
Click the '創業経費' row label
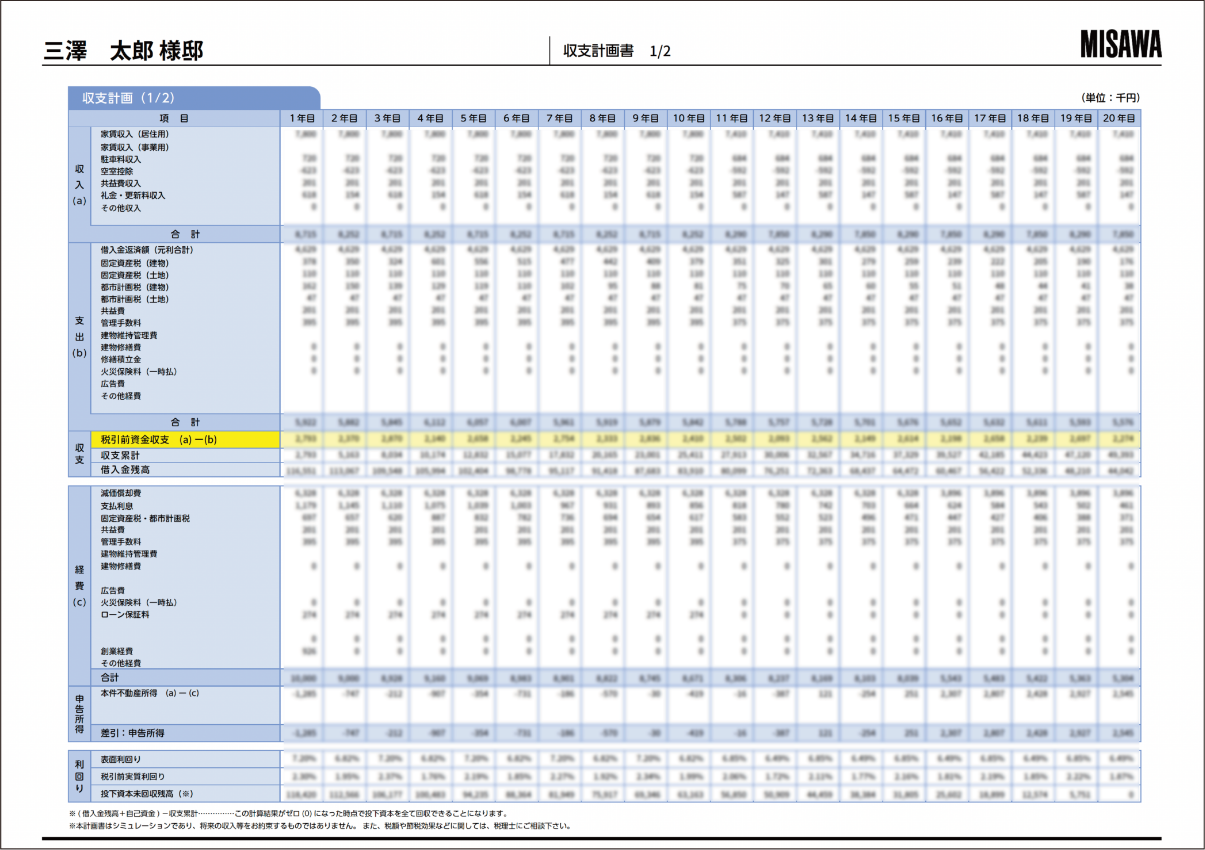click(117, 651)
